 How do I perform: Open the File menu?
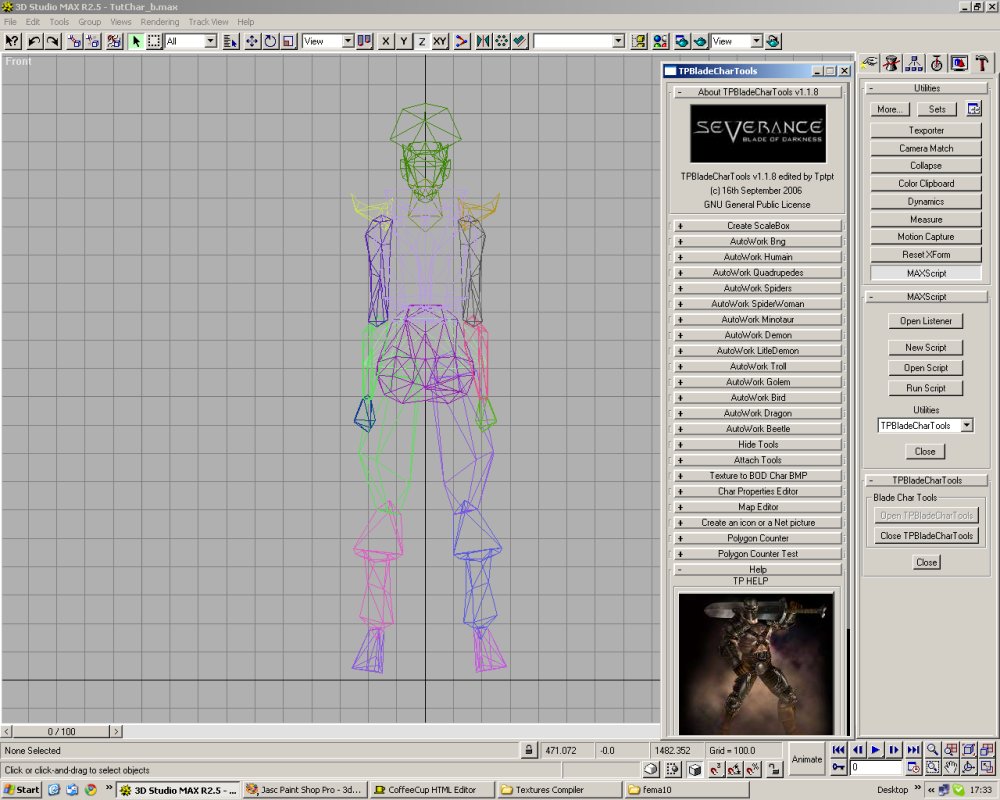pyautogui.click(x=10, y=22)
